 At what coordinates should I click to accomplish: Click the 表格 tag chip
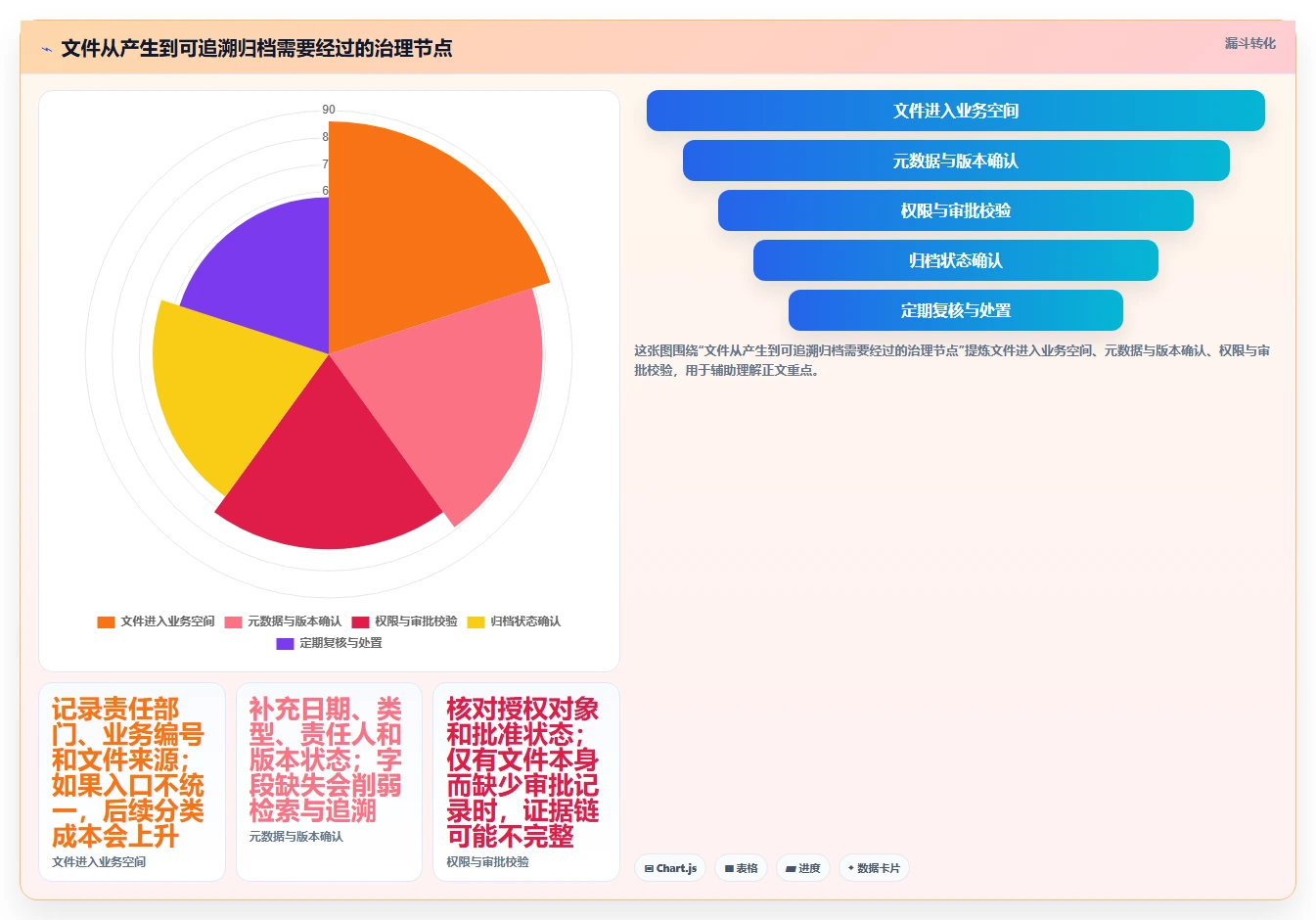pos(741,868)
